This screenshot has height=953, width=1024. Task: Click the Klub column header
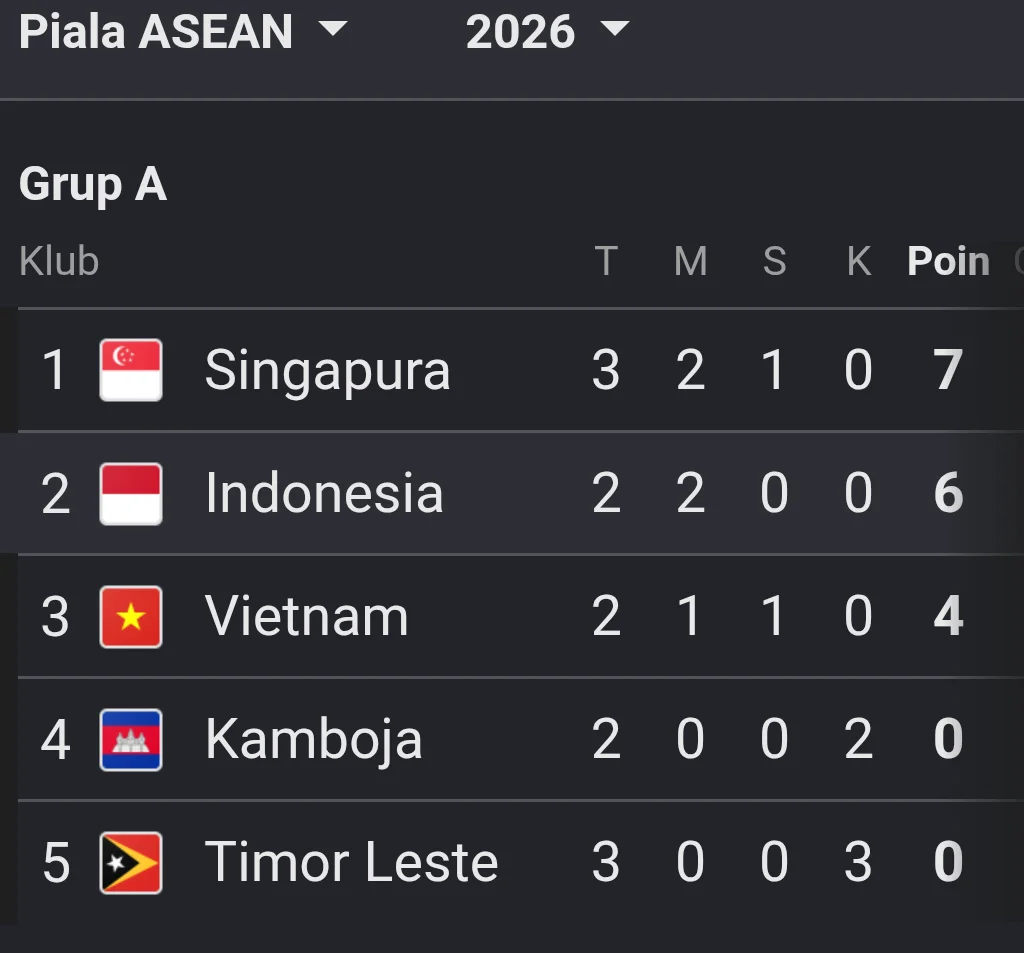[x=59, y=261]
